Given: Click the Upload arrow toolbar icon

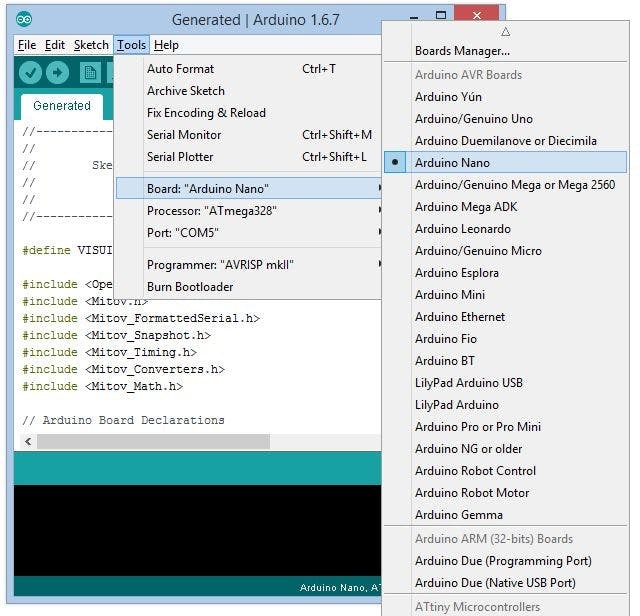Looking at the screenshot, I should click(x=58, y=72).
